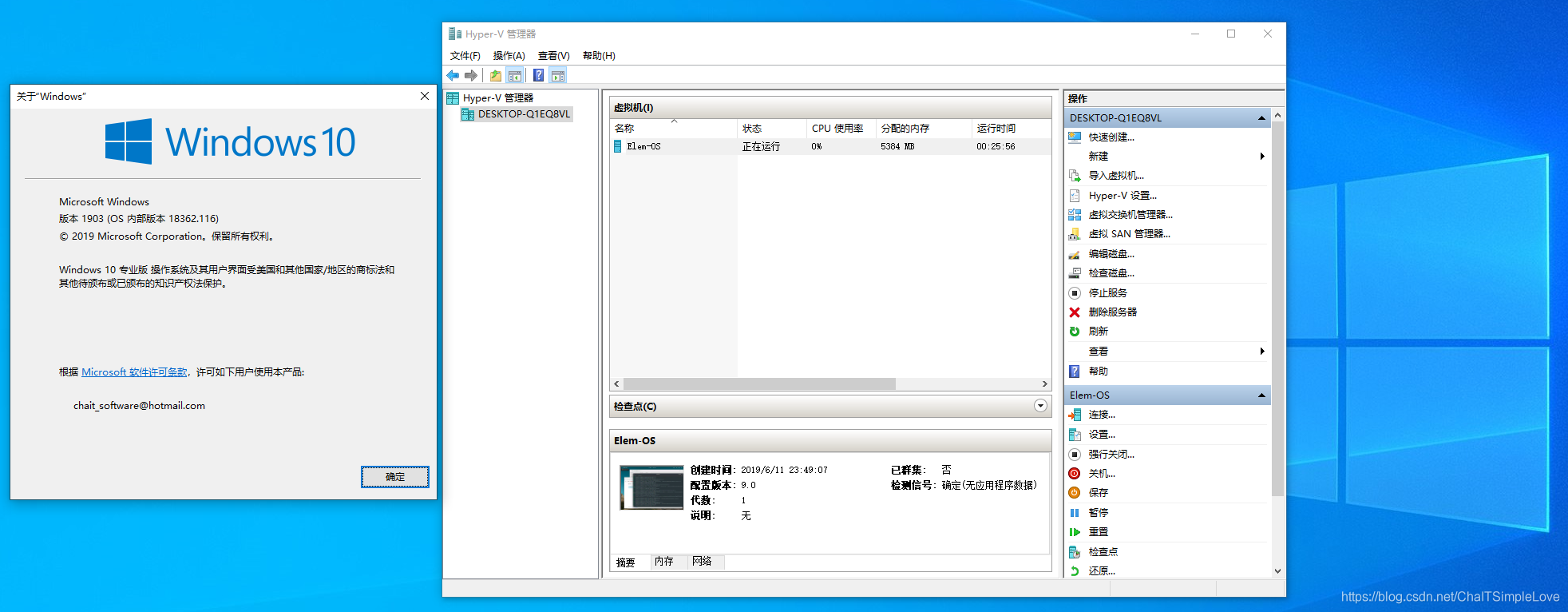The height and width of the screenshot is (612, 1568).
Task: Click the actions pane scroll down arrow
Action: [x=1277, y=571]
